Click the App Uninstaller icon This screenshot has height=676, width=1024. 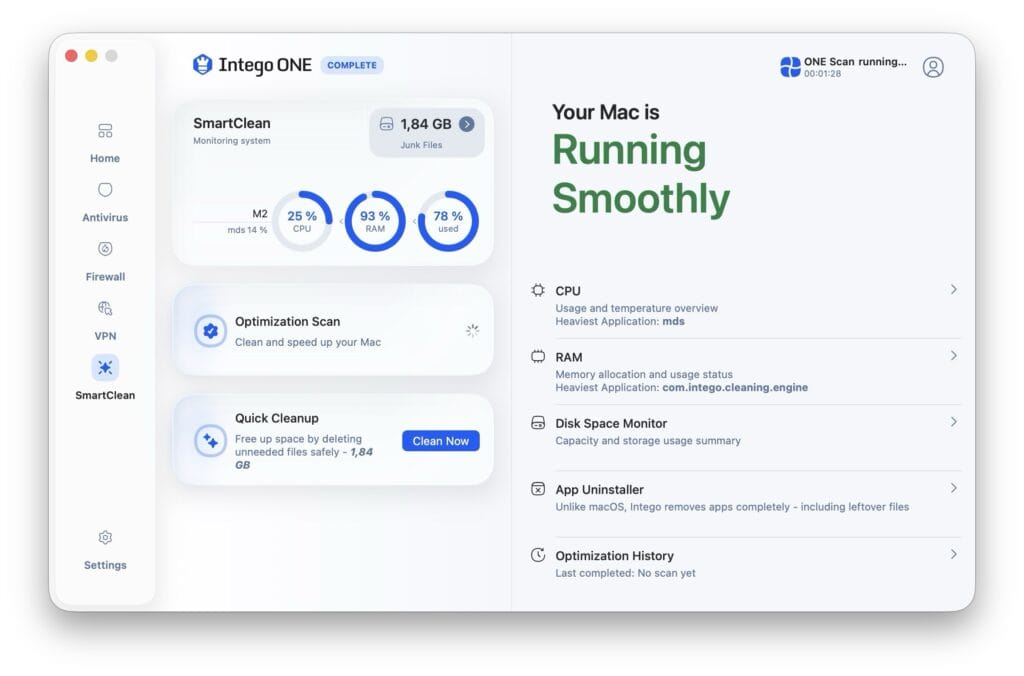pos(538,489)
